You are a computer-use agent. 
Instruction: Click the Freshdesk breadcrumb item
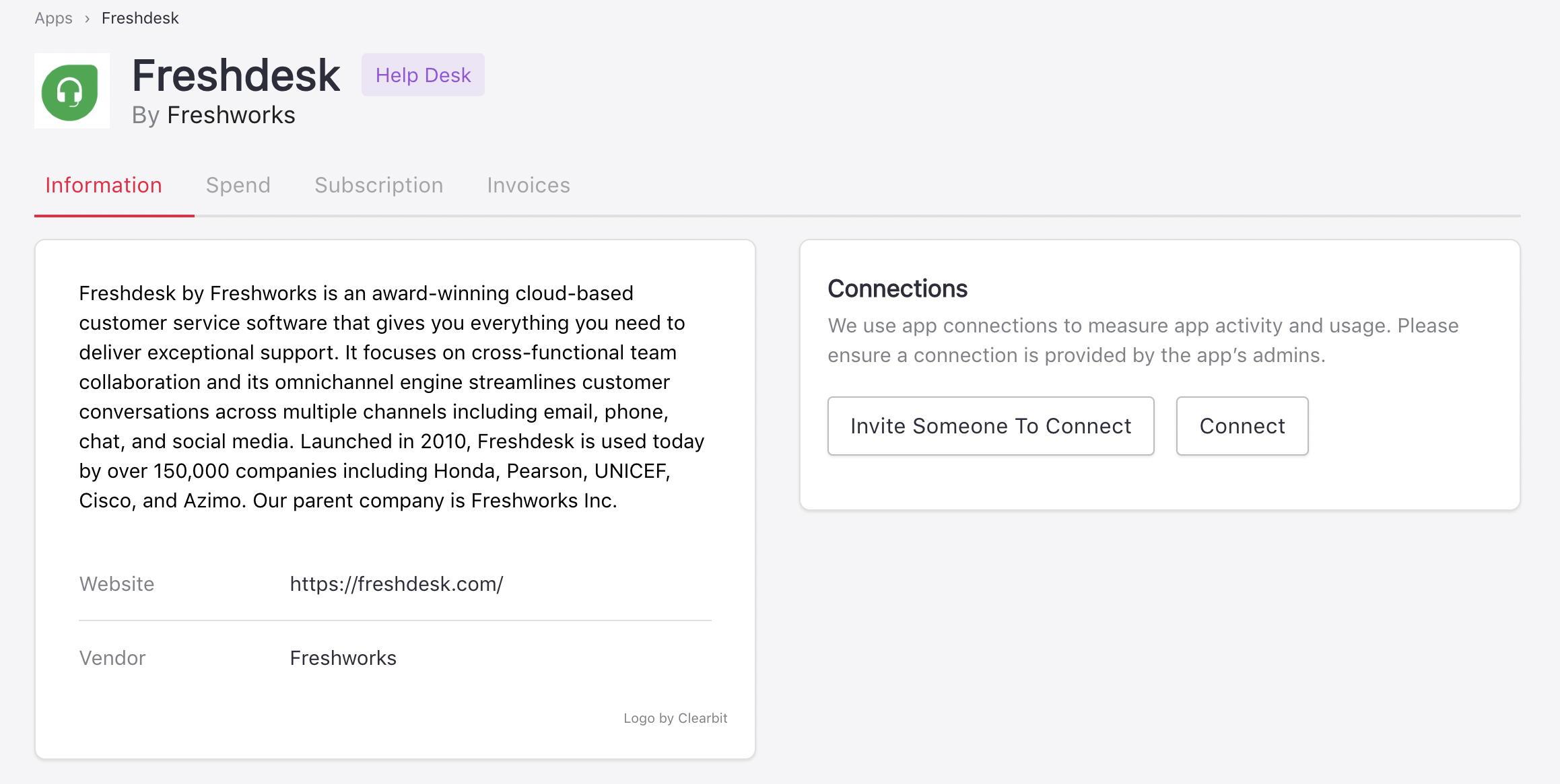(x=140, y=18)
